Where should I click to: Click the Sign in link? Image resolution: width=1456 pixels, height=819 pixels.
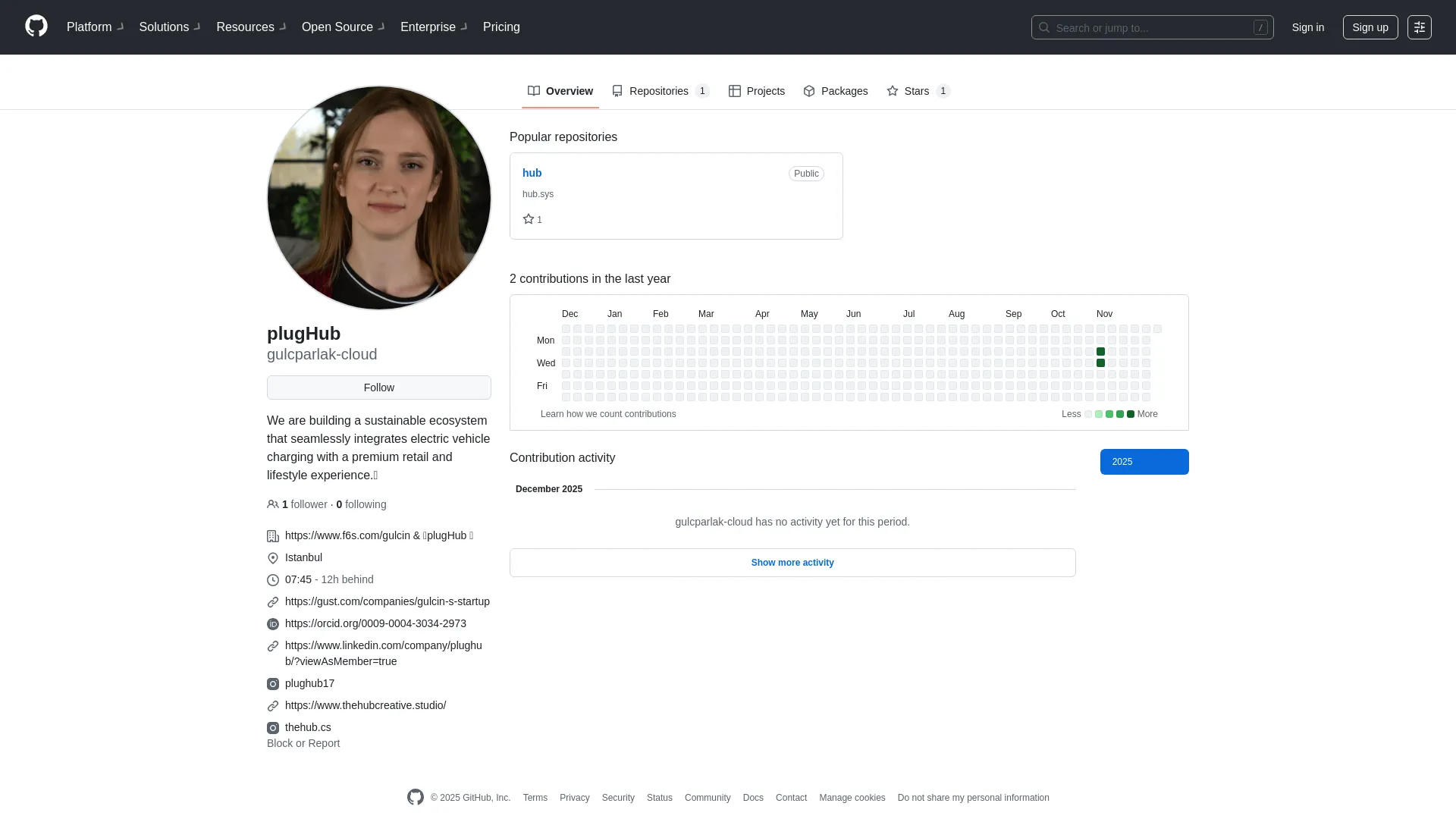tap(1308, 27)
